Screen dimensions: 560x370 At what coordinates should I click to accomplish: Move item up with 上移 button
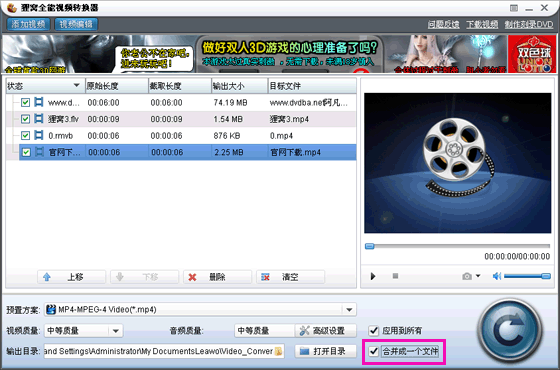click(71, 277)
